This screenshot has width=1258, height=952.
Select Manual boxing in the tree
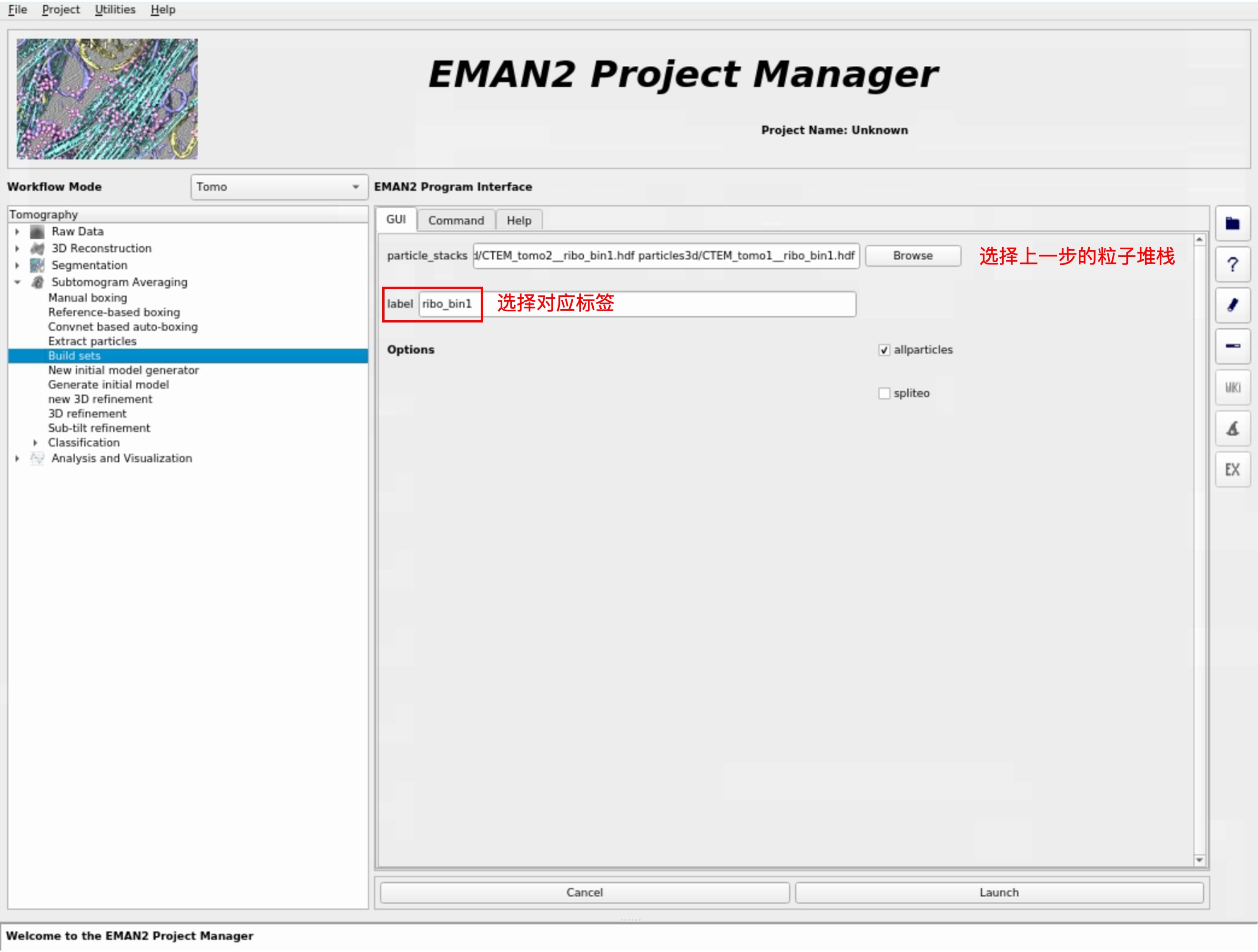point(88,298)
